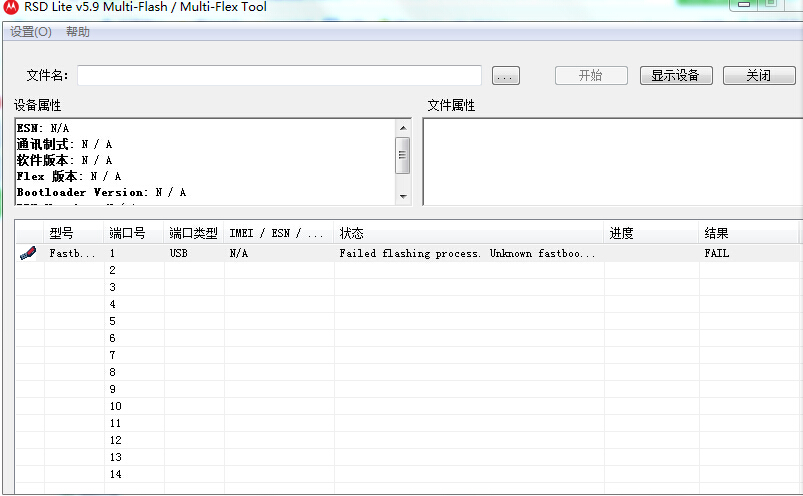
Task: Click the Failed flashing process status text
Action: (x=467, y=253)
